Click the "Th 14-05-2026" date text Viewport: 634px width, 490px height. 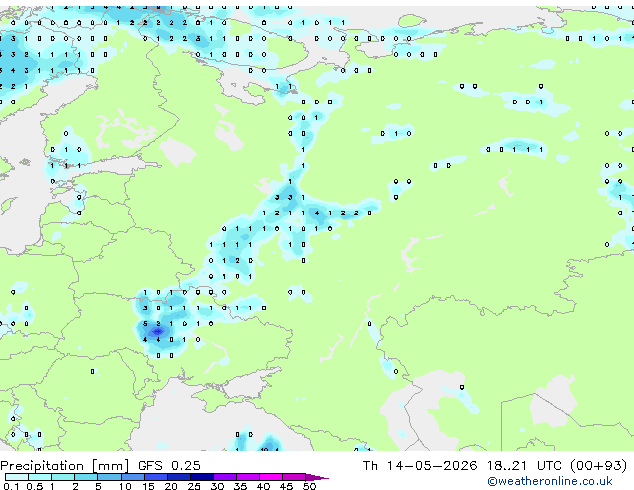coord(420,466)
